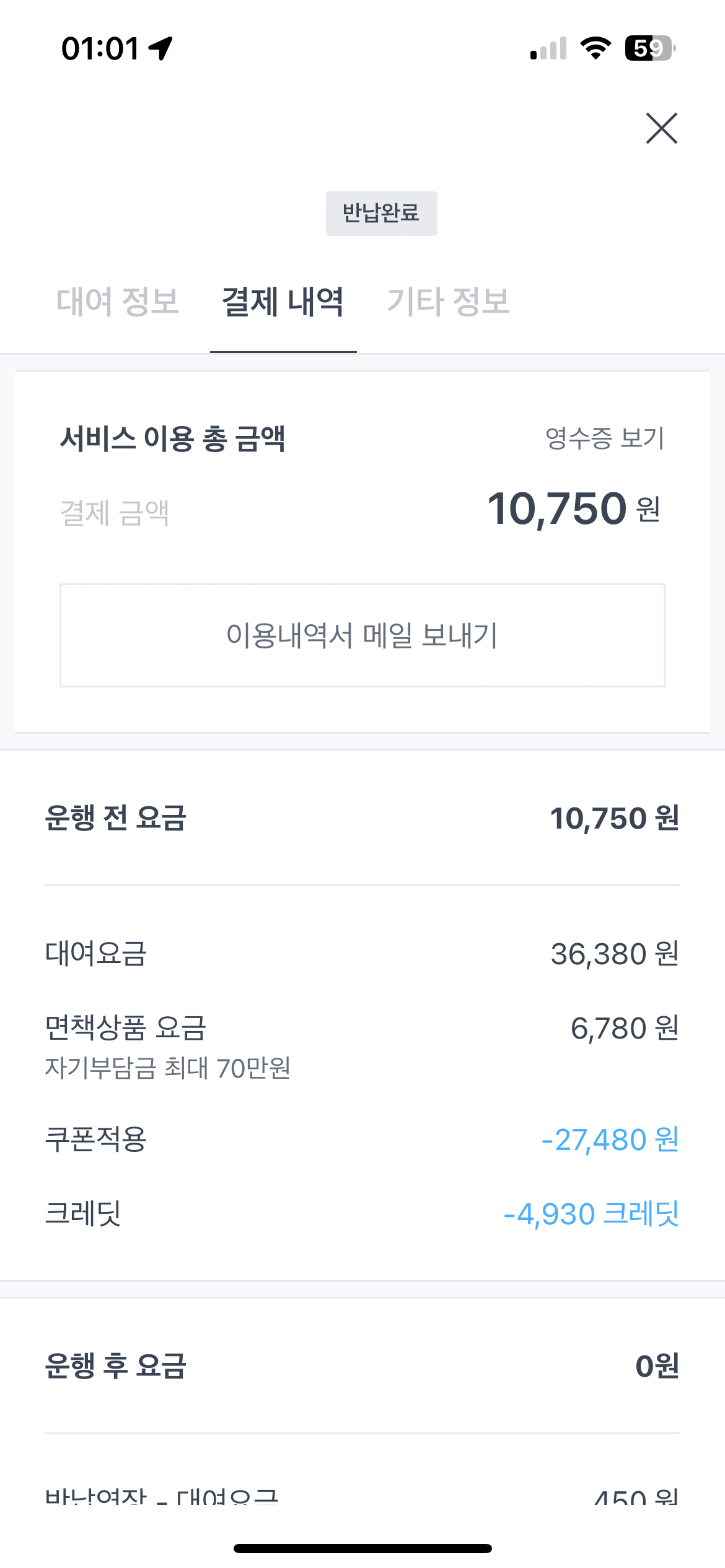Open the 기타 정보 tab
This screenshot has width=725, height=1568.
tap(448, 302)
